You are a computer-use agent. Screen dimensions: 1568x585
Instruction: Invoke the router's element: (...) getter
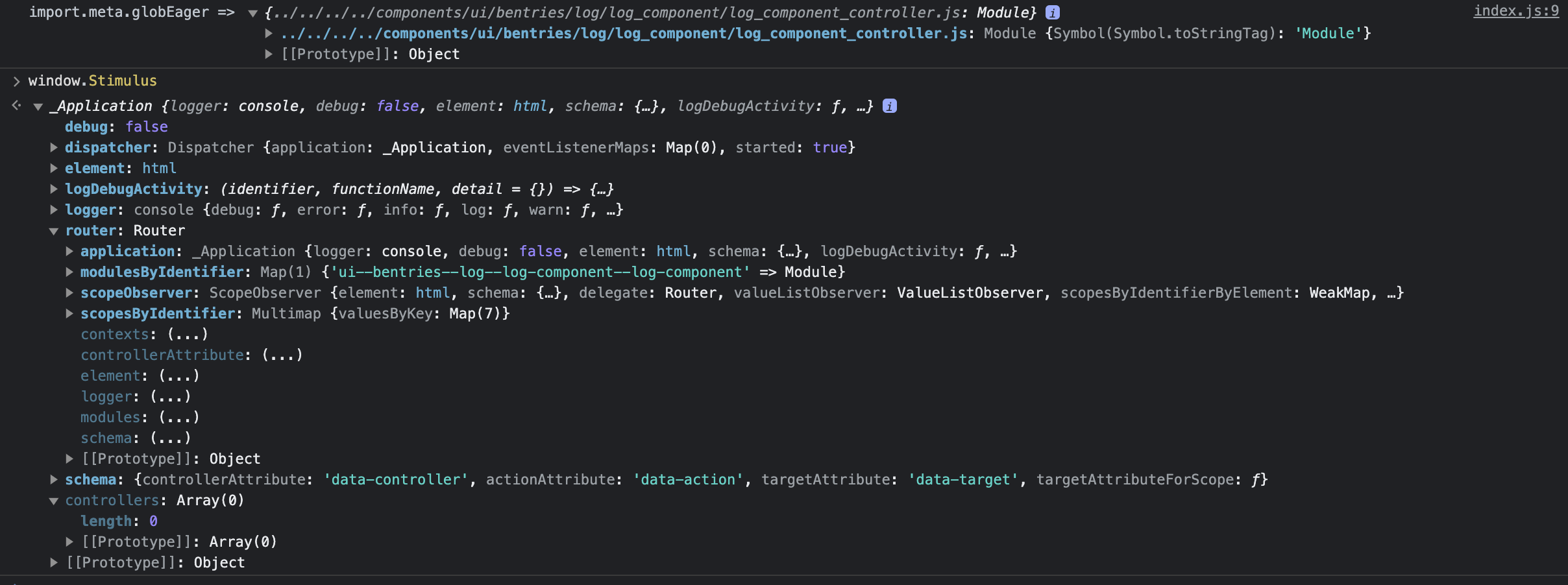179,376
